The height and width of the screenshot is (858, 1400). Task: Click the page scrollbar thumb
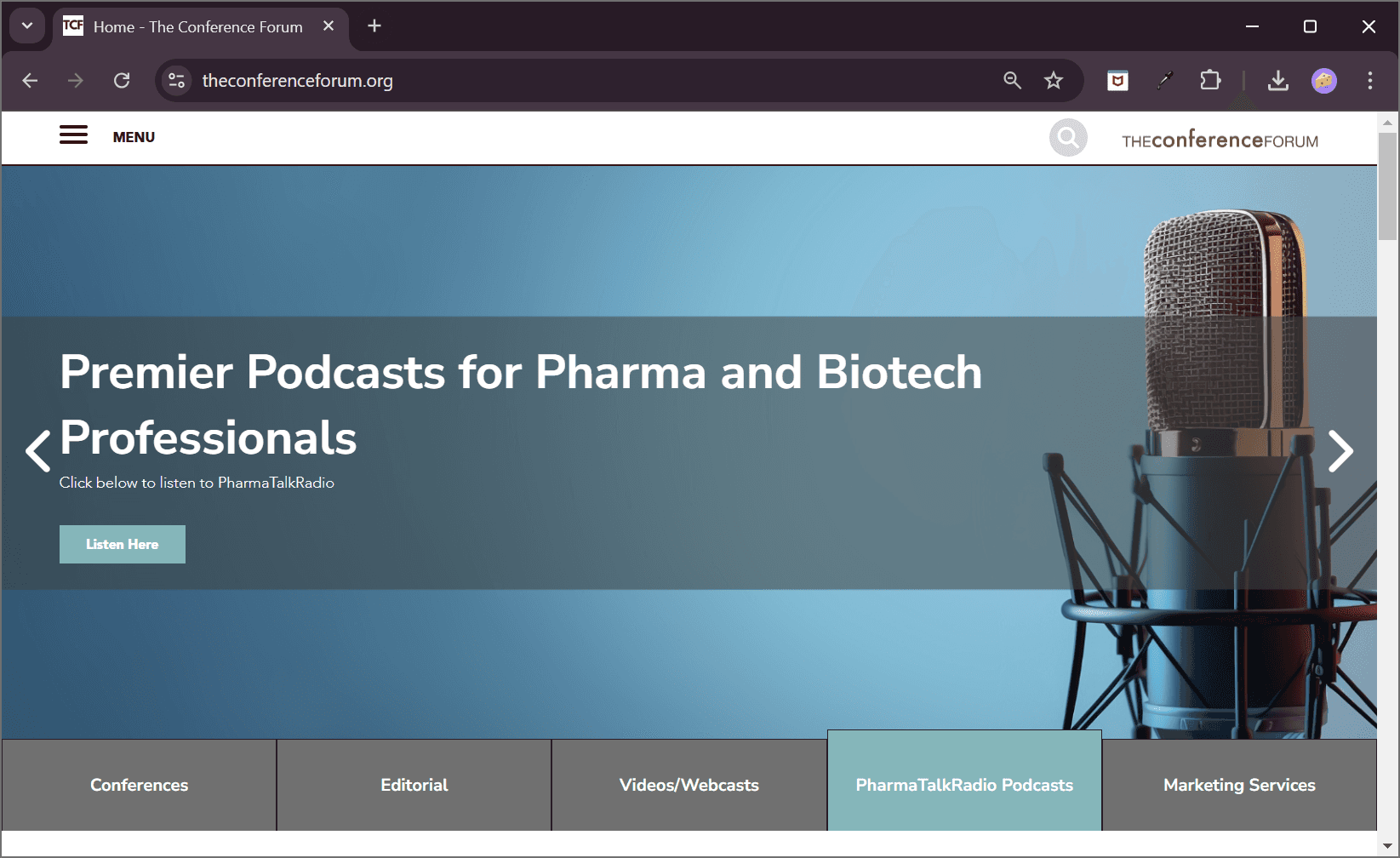click(x=1387, y=185)
